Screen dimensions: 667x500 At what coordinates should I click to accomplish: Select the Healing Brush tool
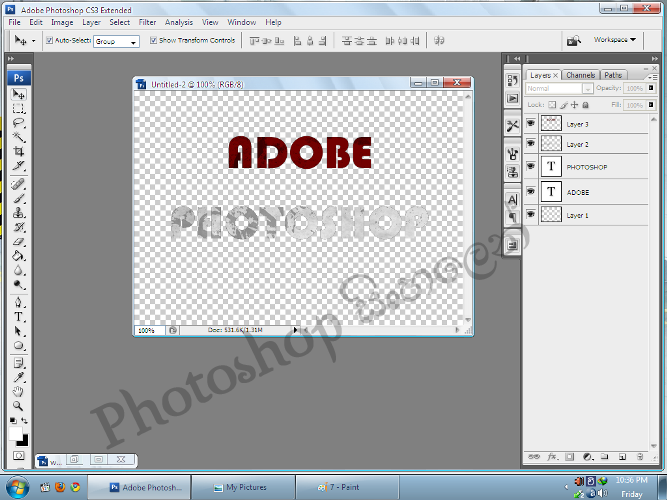[x=19, y=184]
